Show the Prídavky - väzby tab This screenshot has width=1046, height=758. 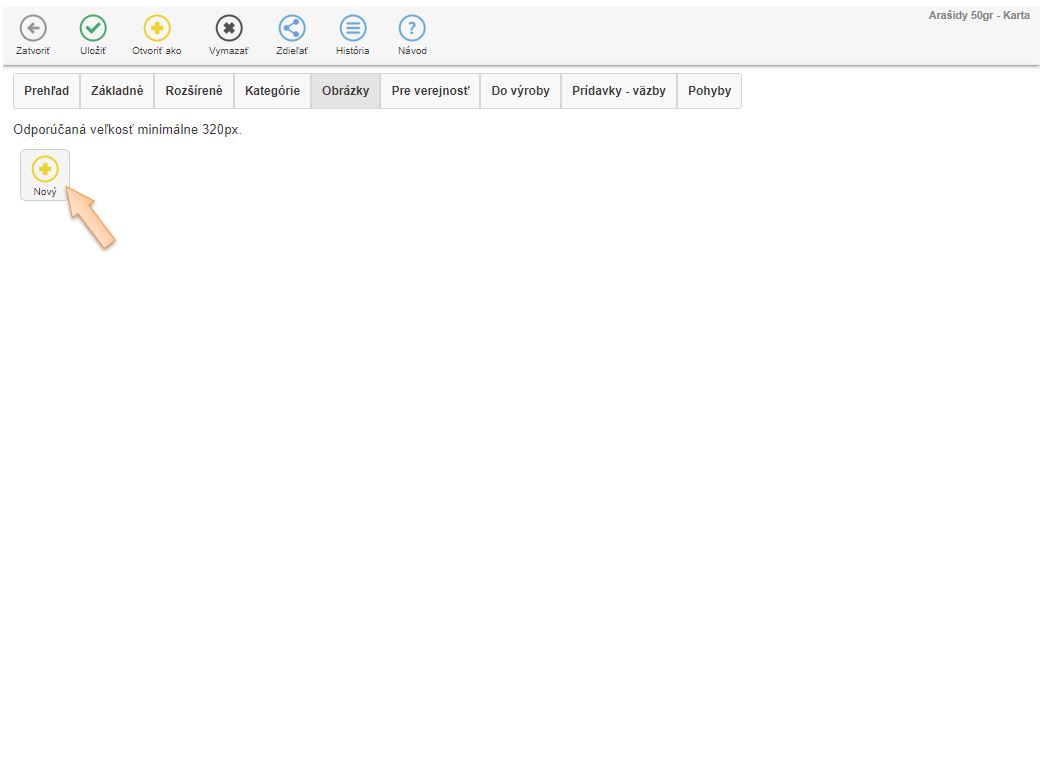tap(618, 91)
